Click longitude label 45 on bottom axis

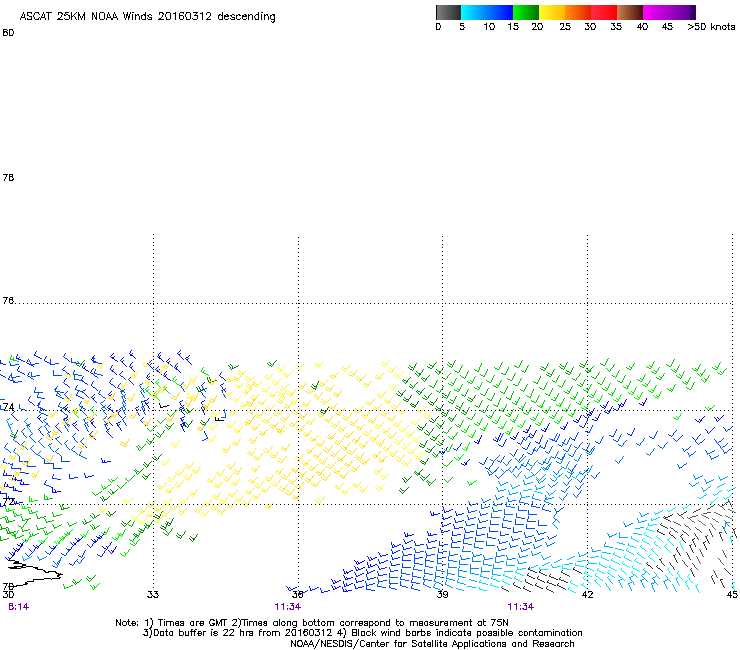coord(732,594)
